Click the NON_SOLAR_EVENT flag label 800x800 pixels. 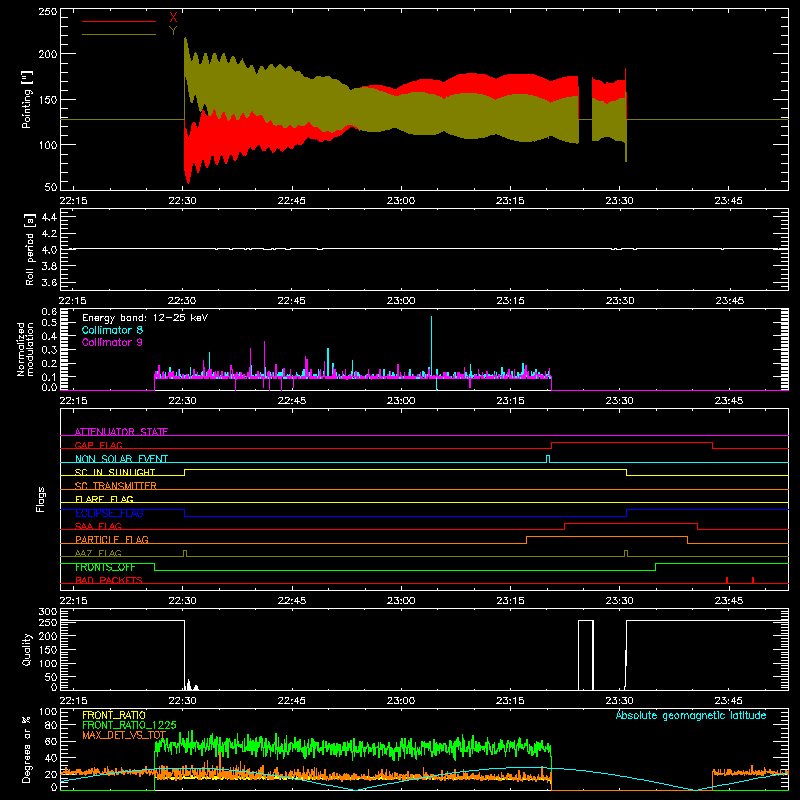[121, 459]
